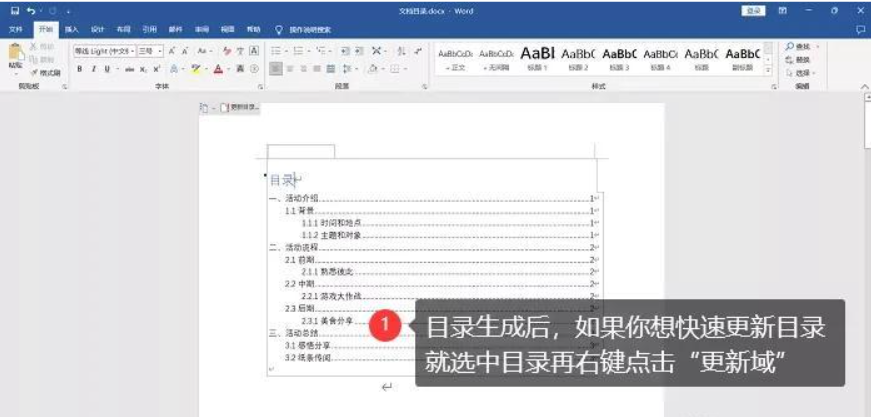Screen dimensions: 871x417
Task: Click the Sort icon in paragraph group
Action: pos(402,51)
